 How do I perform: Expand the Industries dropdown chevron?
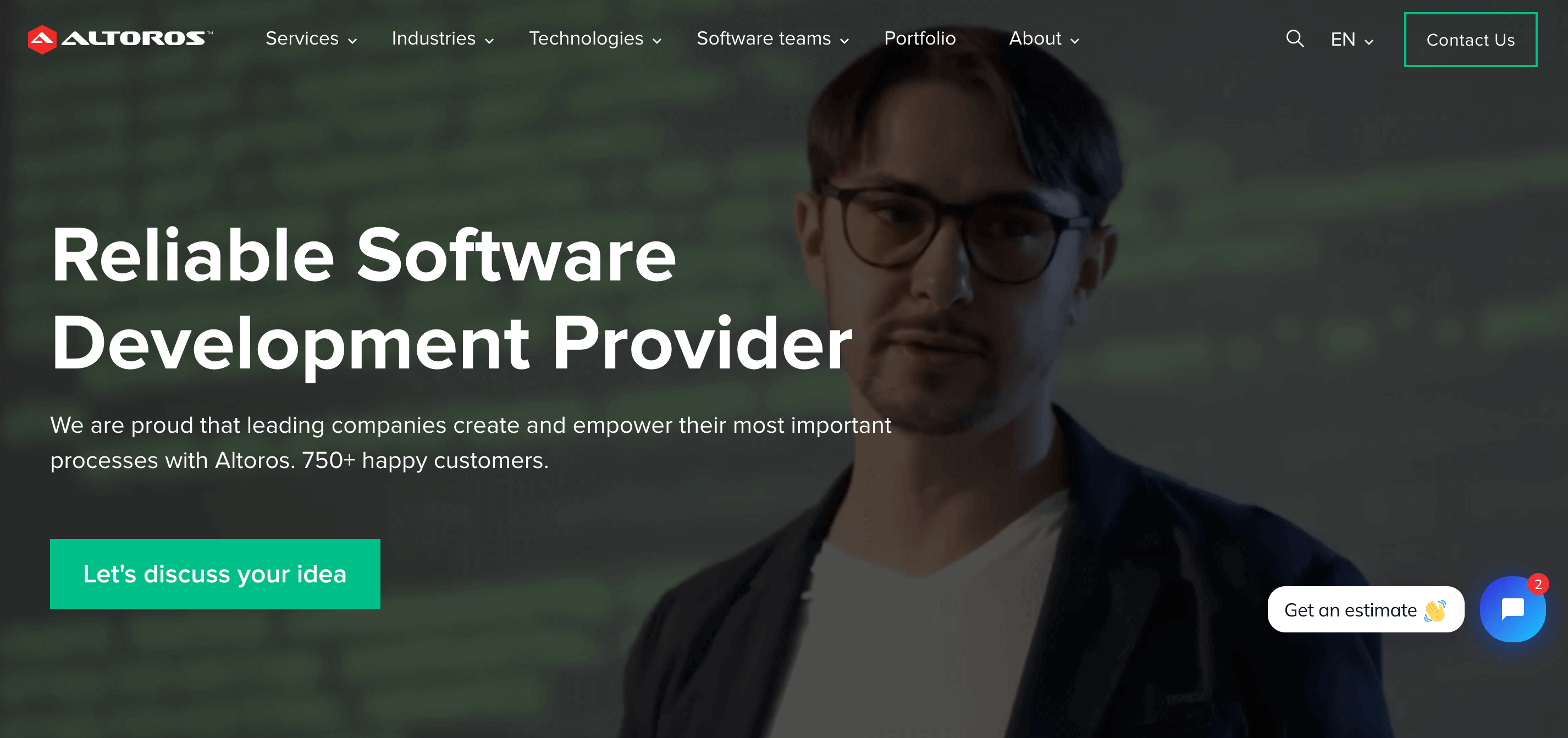pyautogui.click(x=489, y=41)
